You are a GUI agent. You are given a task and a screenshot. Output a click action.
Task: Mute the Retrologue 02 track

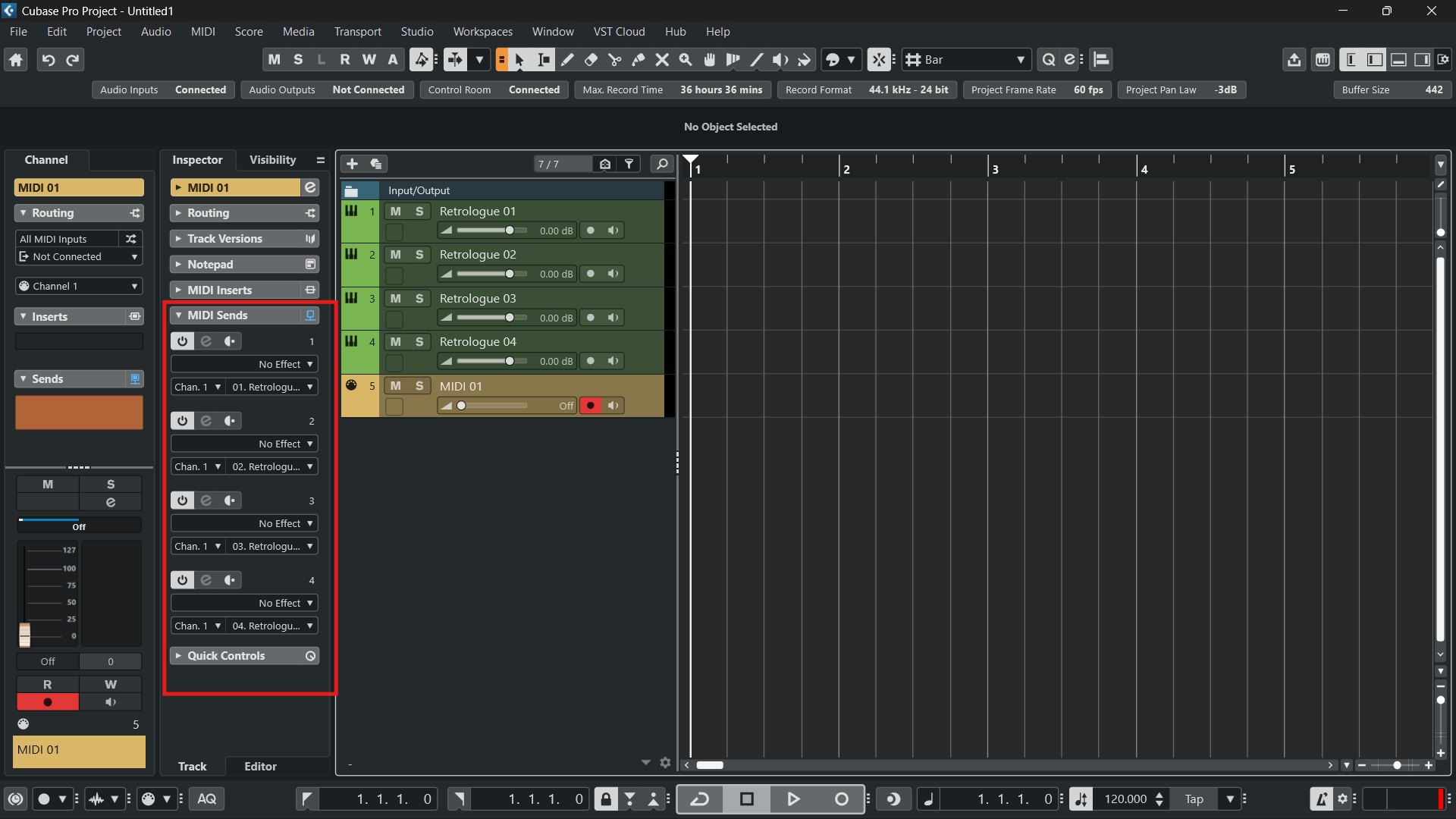point(396,255)
